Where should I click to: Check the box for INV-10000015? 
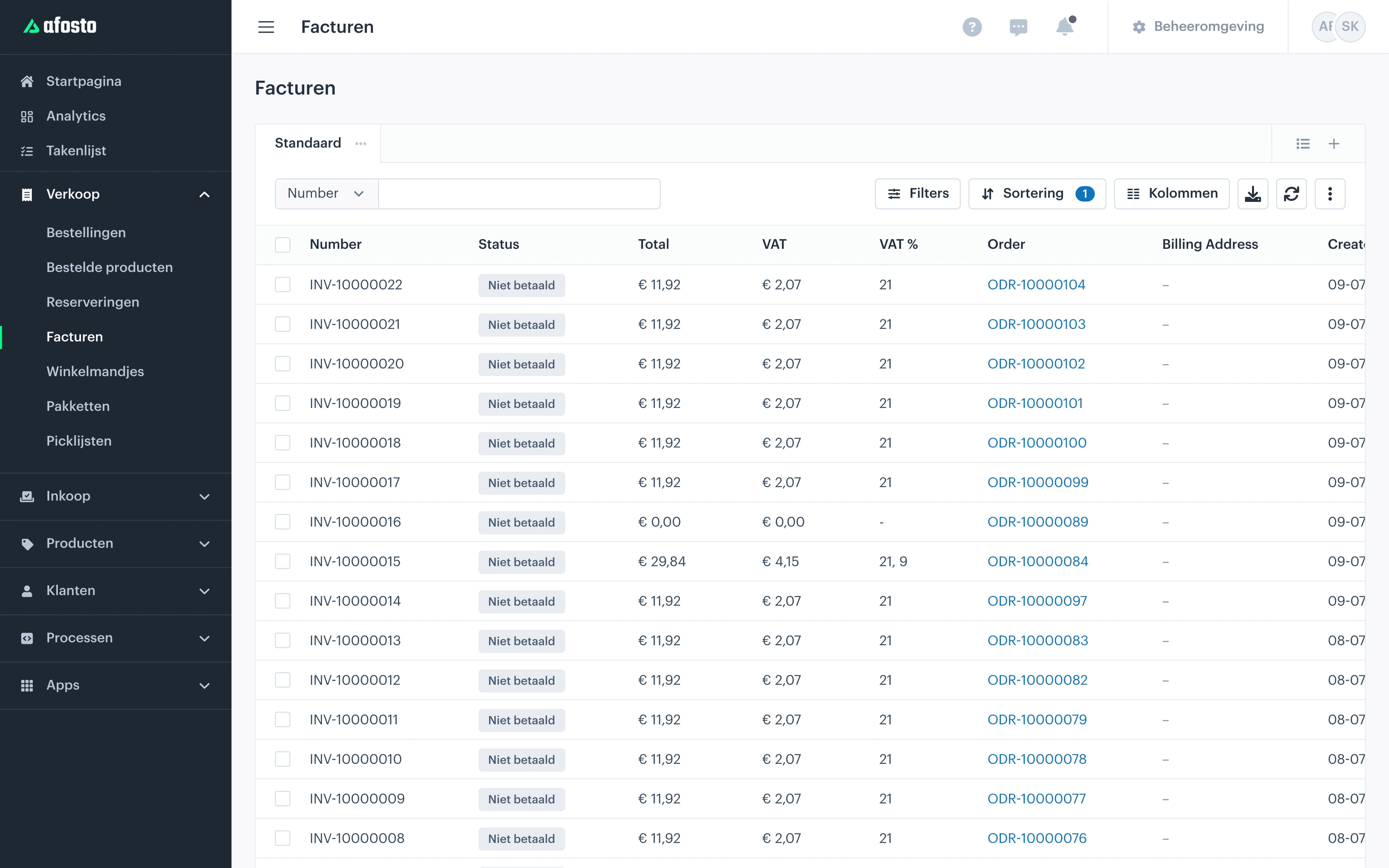(x=283, y=561)
